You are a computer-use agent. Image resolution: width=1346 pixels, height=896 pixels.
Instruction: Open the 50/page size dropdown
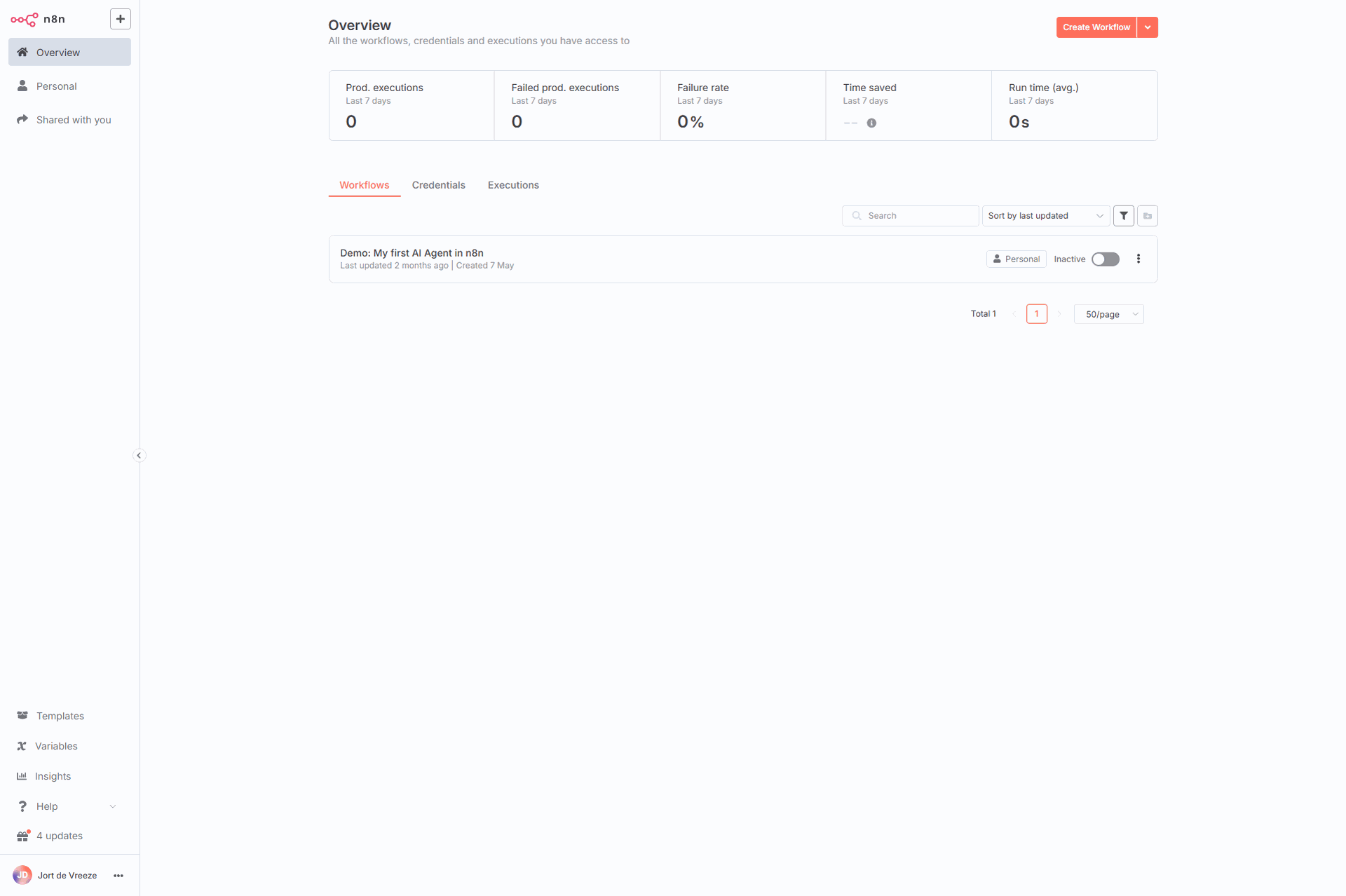coord(1109,314)
